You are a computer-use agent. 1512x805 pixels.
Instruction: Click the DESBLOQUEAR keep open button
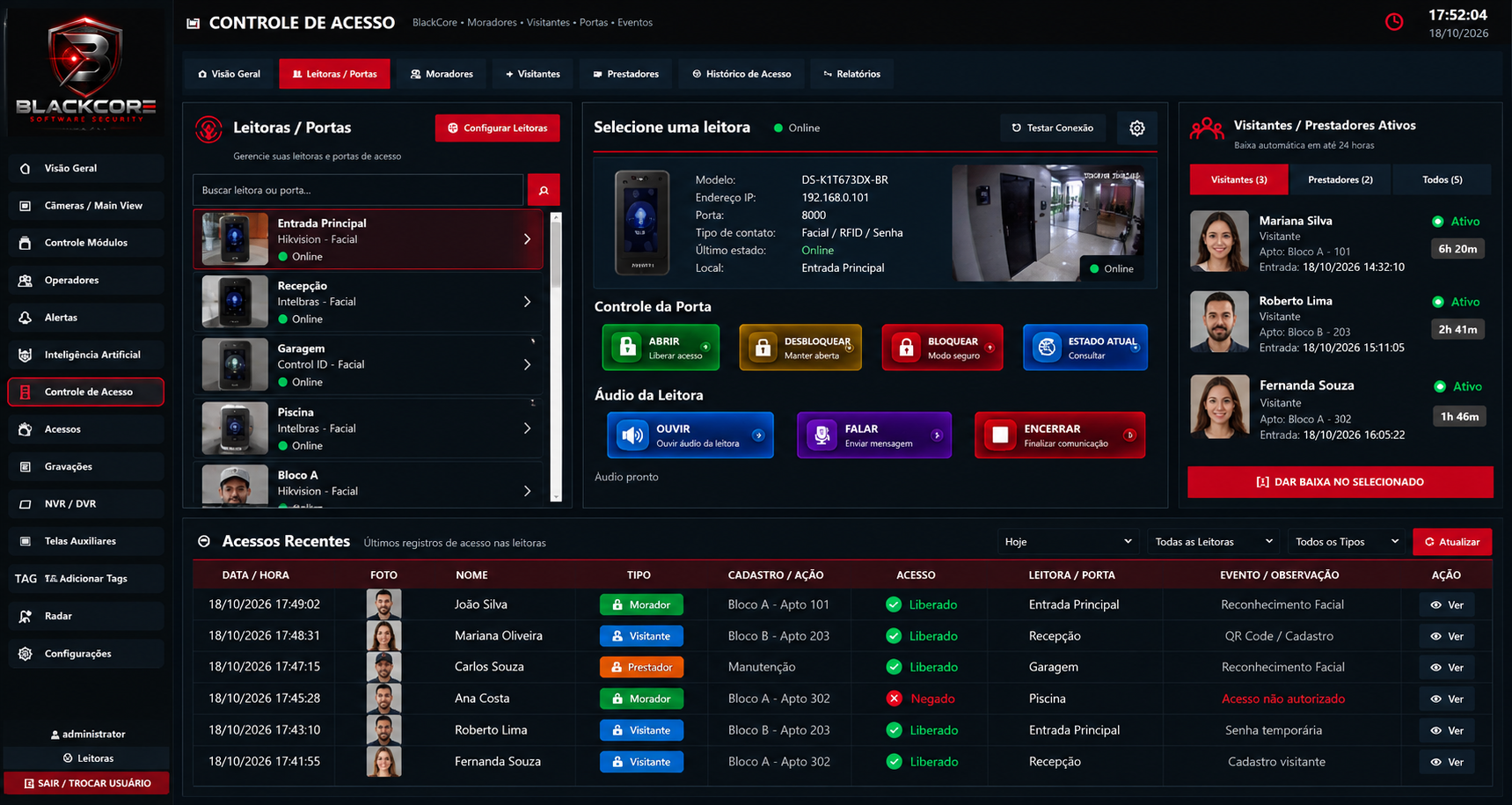coord(800,348)
